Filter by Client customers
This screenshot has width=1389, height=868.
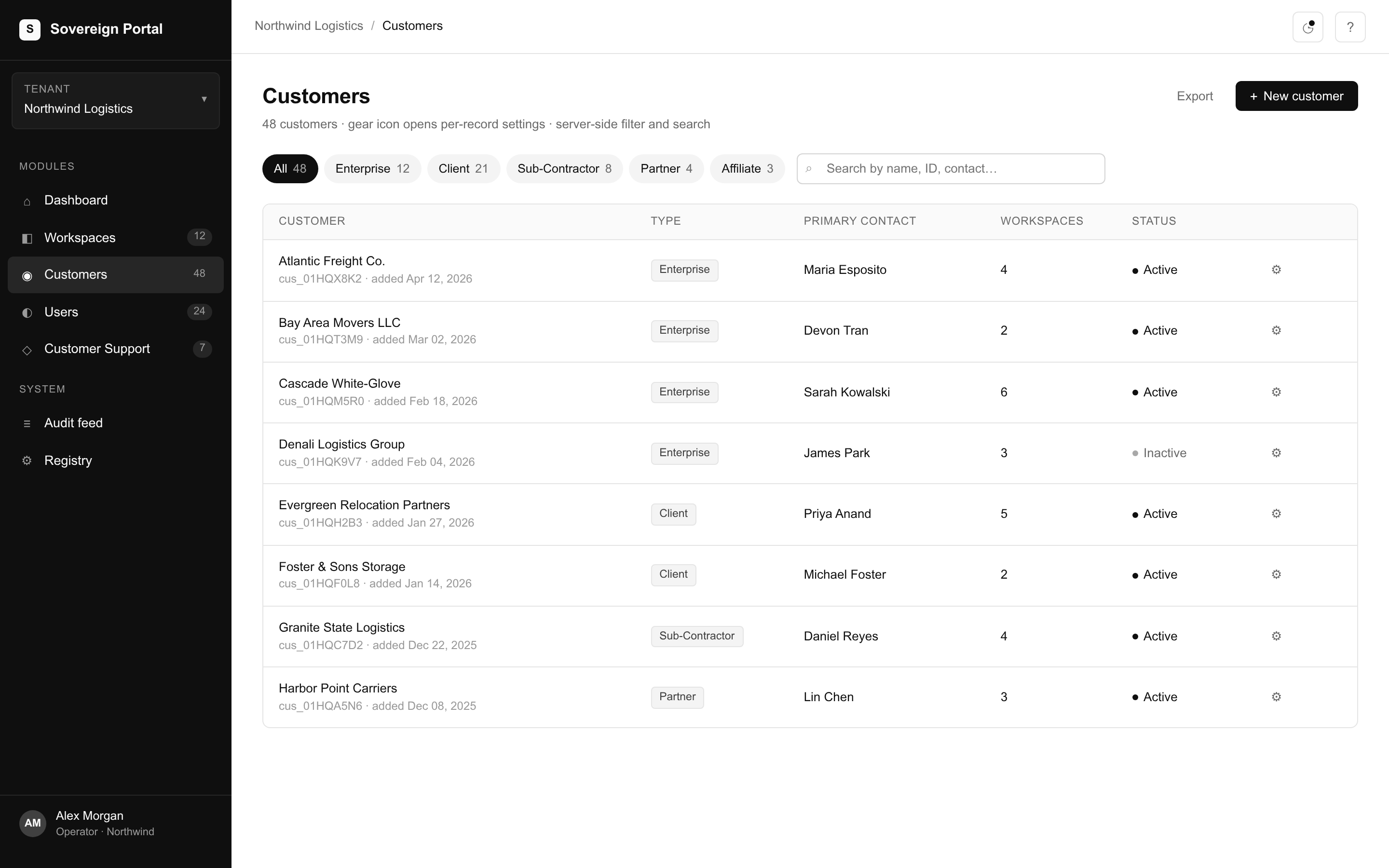click(x=463, y=169)
